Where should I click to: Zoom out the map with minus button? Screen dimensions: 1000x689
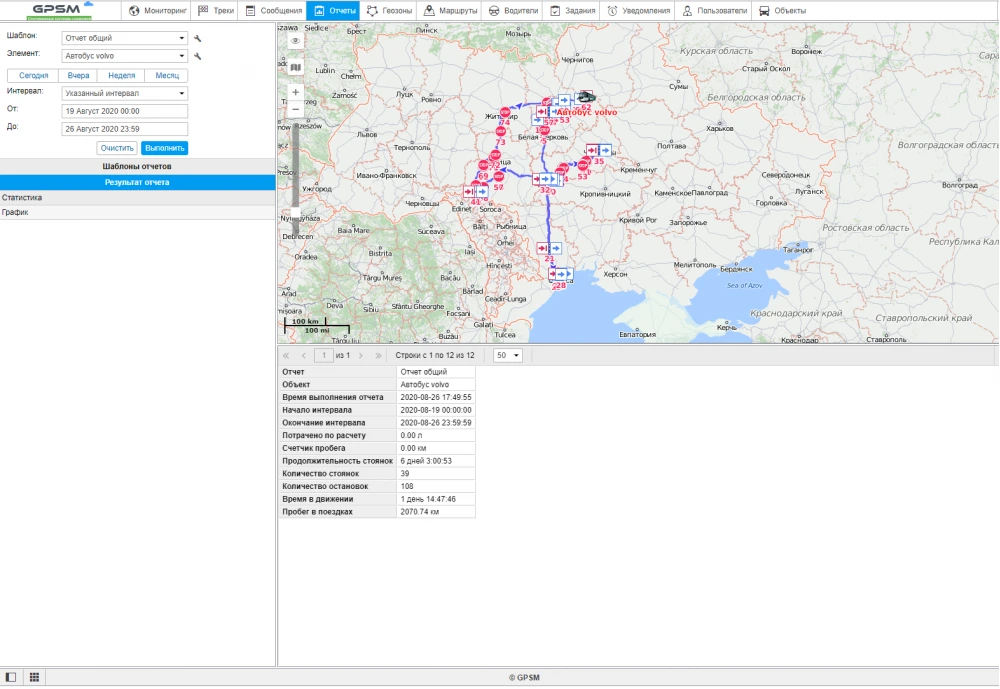click(x=295, y=107)
